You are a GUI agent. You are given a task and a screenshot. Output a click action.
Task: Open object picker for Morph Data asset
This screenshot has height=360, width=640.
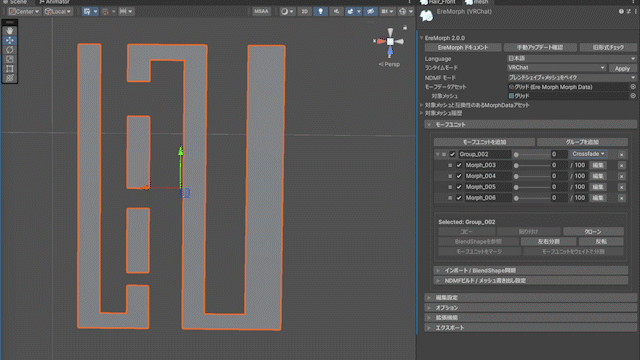click(633, 87)
